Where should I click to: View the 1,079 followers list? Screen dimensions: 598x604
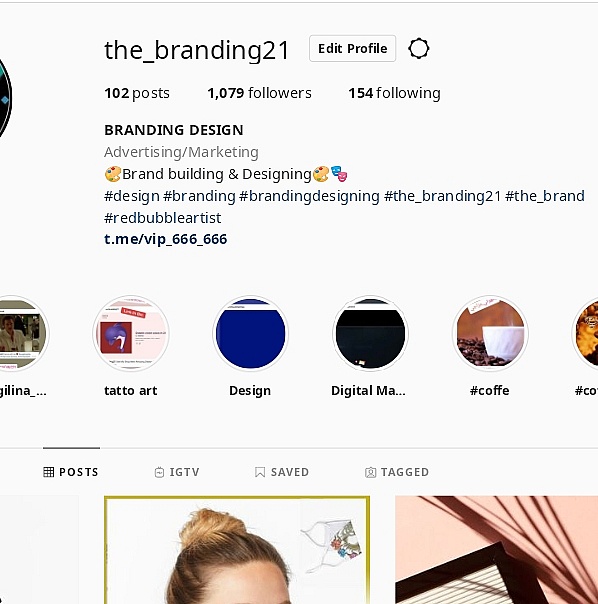coord(259,93)
